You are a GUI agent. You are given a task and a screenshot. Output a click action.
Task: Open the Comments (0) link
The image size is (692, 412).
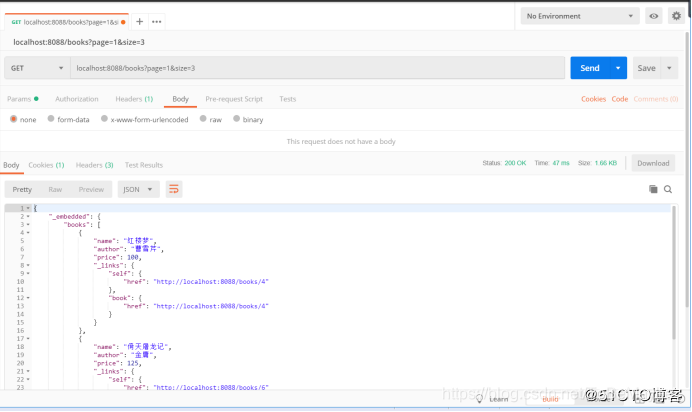(x=656, y=99)
